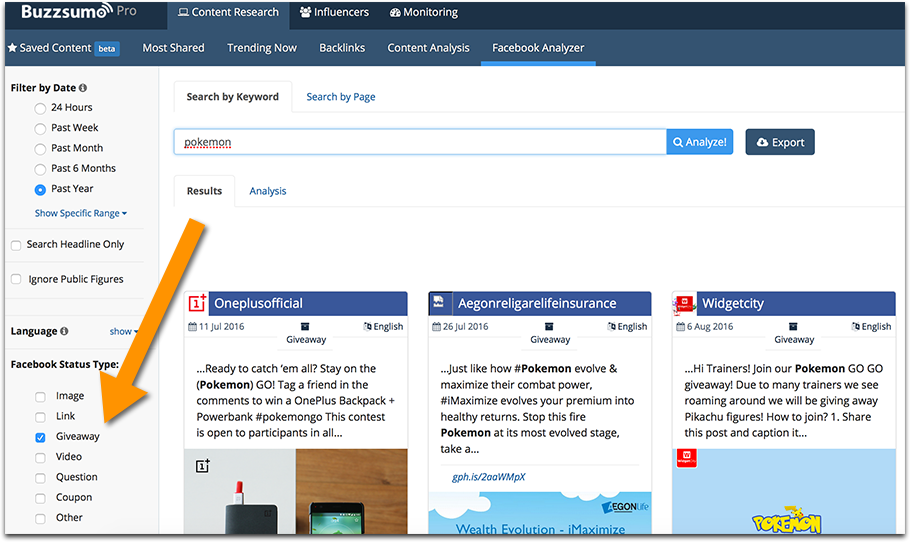
Task: Switch to Facebook Analyzer tab
Action: pyautogui.click(x=538, y=48)
